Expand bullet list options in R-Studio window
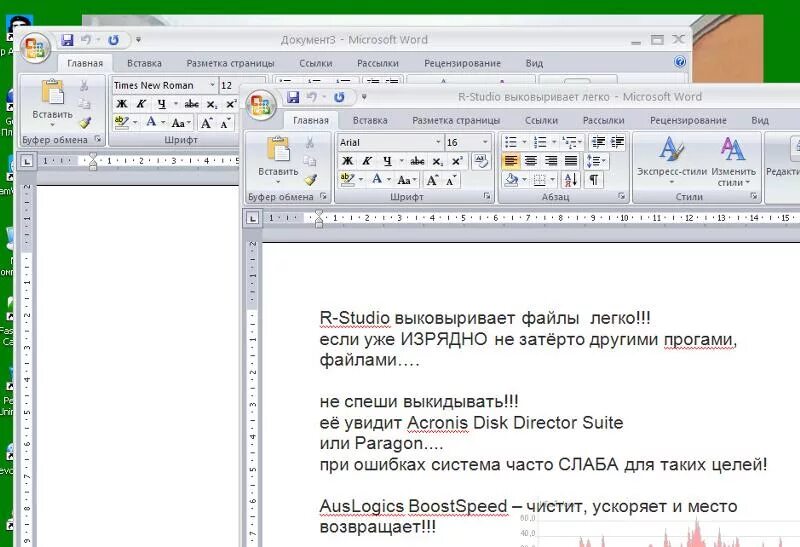This screenshot has width=800, height=547. point(524,142)
